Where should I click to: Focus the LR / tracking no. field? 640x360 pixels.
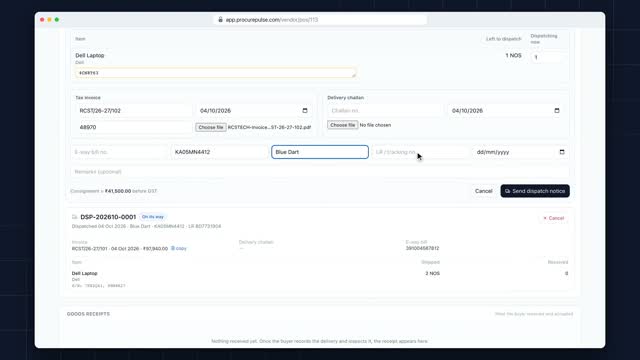(x=420, y=152)
